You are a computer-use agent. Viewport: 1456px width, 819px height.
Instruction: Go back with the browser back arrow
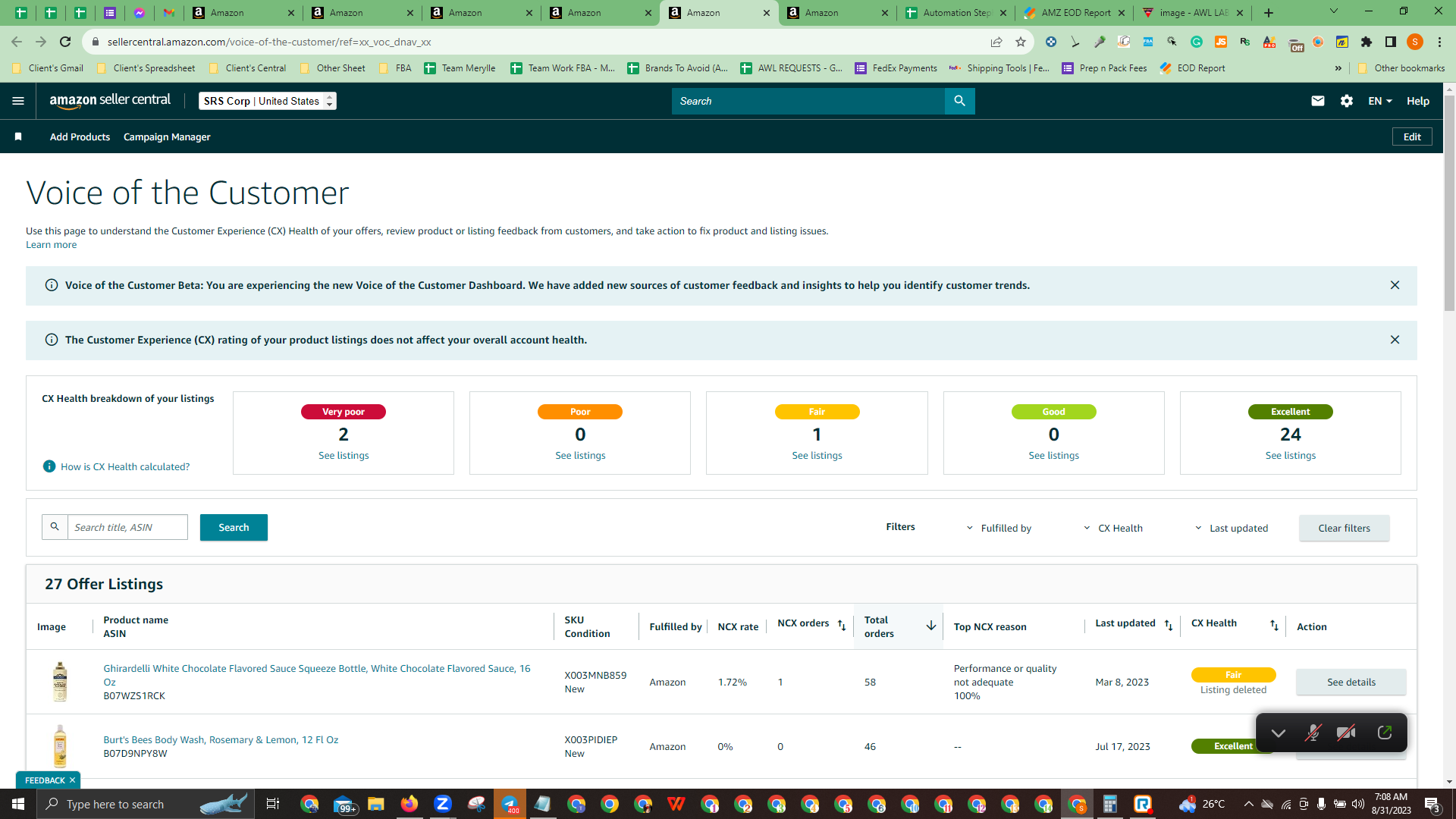point(17,42)
